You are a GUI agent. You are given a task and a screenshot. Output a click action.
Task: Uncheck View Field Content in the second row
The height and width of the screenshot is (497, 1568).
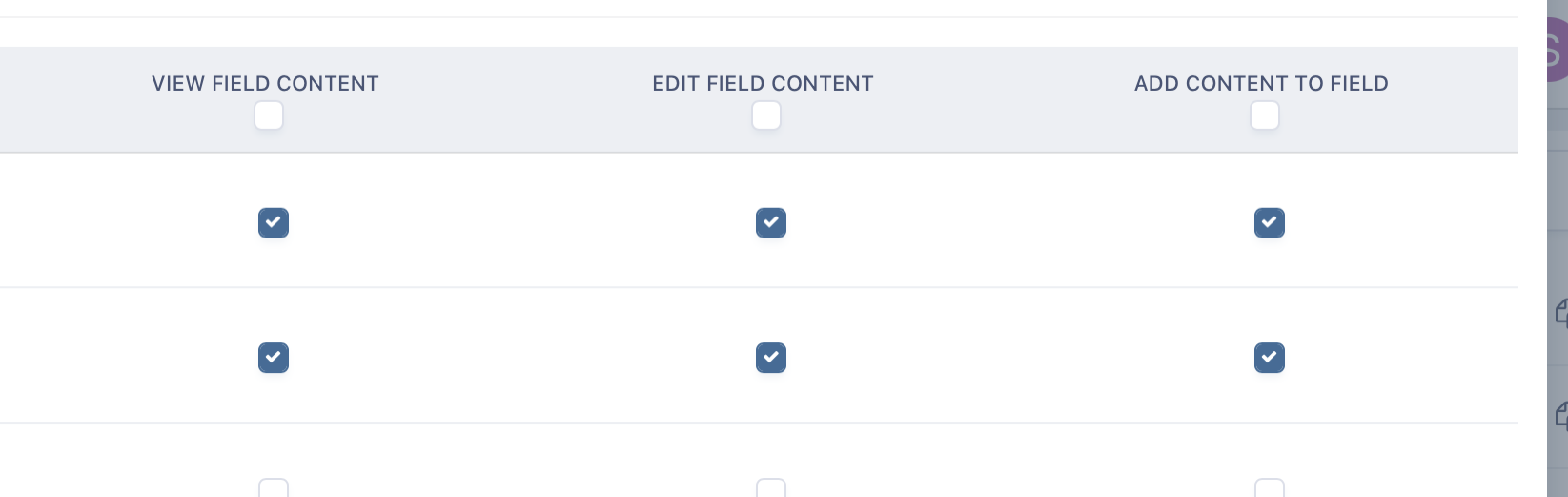(x=274, y=358)
